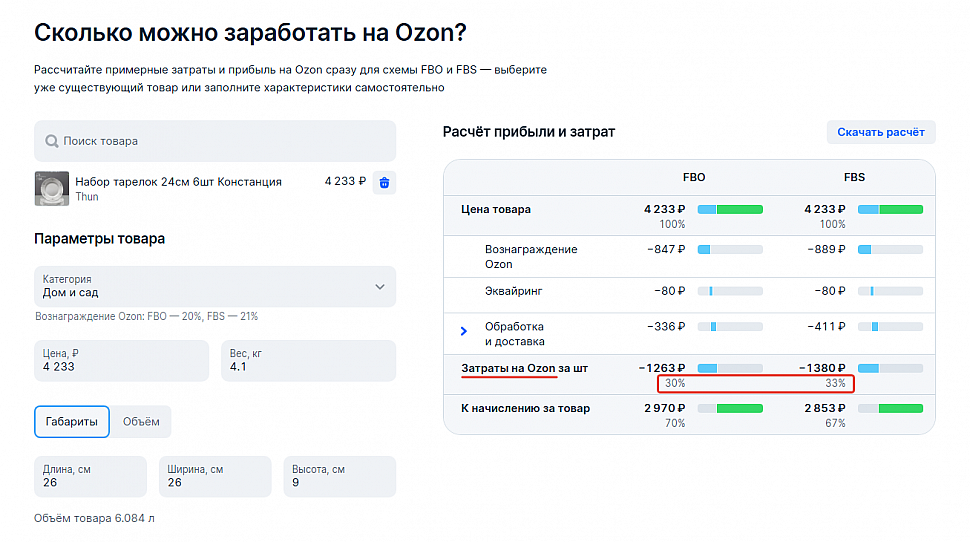
Task: Click FBO Вознаграждение Ozon bar
Action: click(x=730, y=249)
